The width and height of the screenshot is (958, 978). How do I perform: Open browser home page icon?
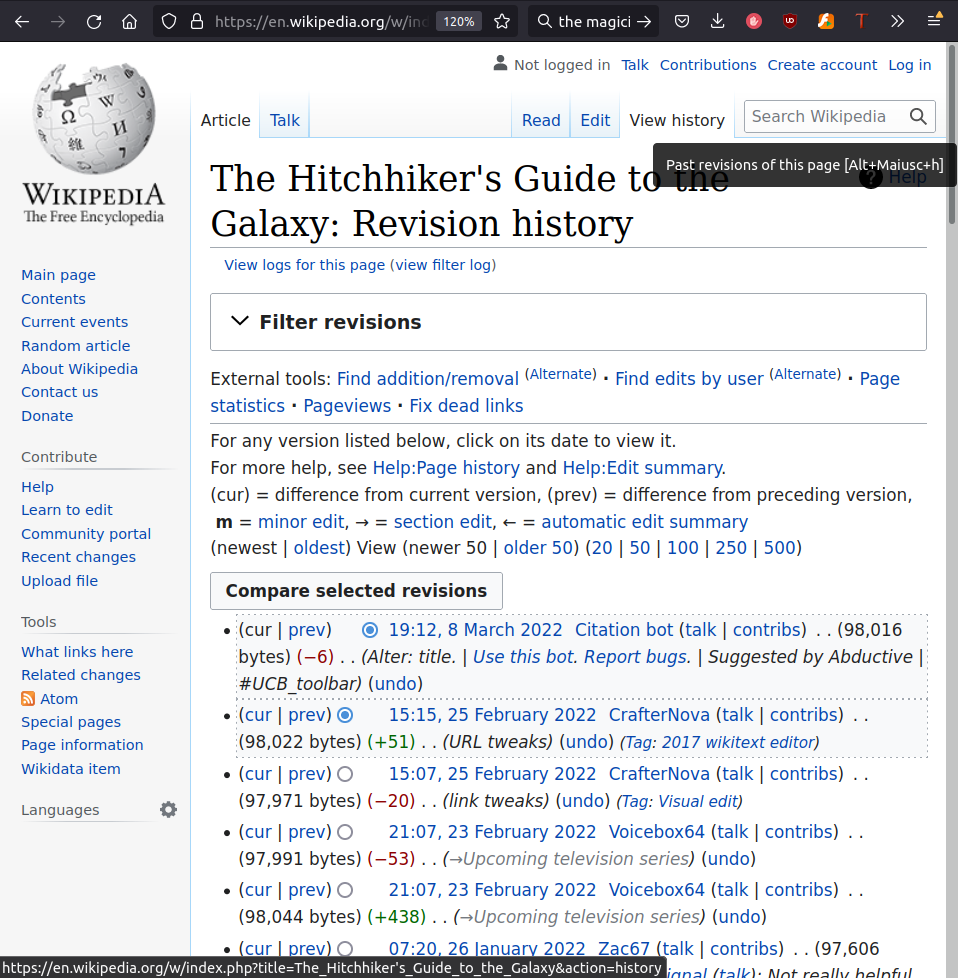[x=130, y=22]
